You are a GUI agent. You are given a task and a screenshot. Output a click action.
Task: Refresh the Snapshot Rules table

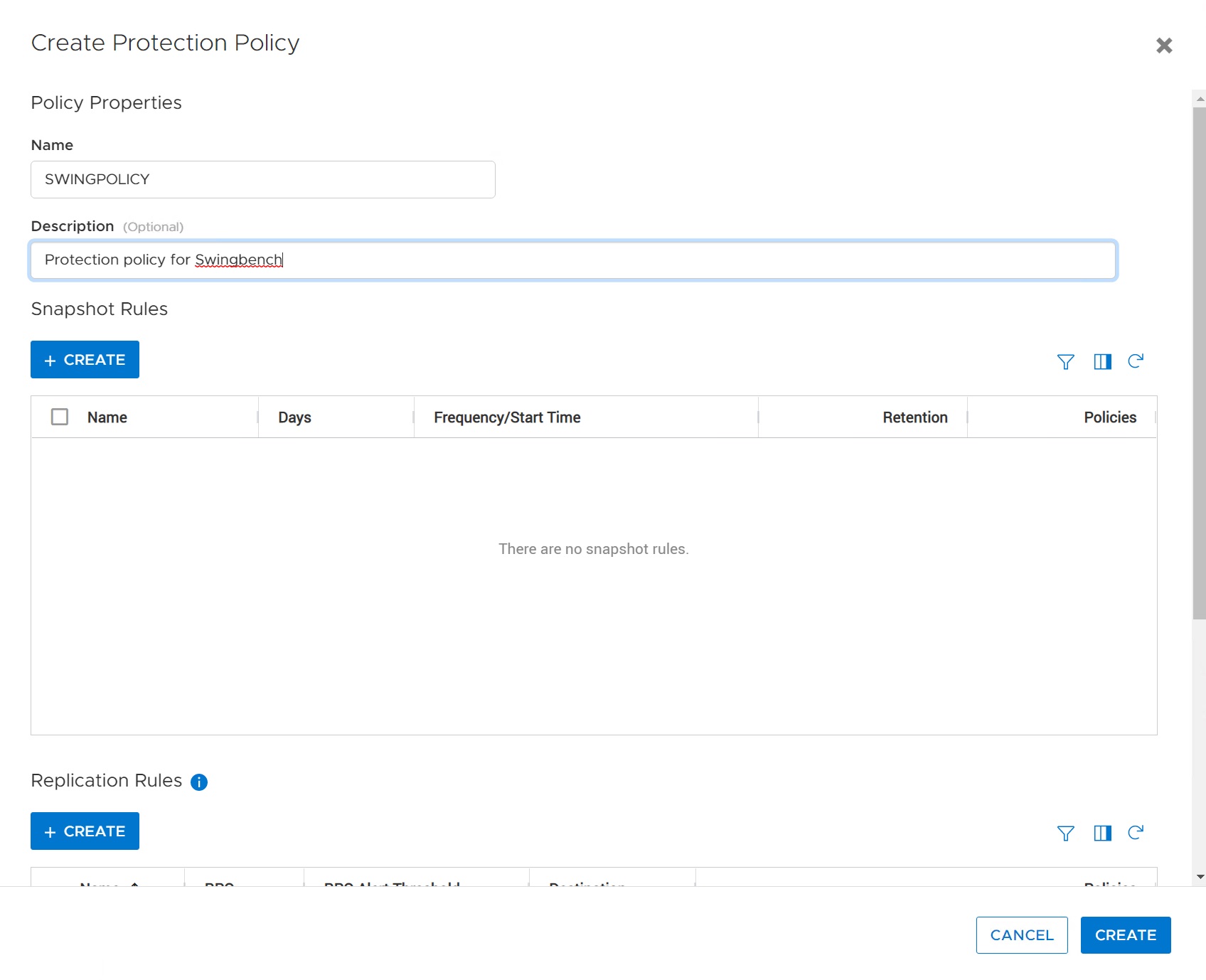coord(1136,361)
